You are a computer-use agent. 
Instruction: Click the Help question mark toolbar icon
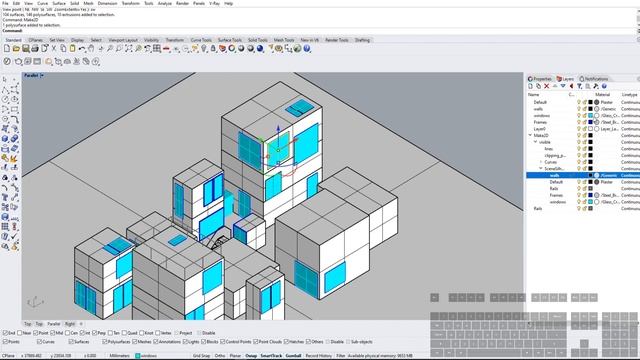coord(307,49)
